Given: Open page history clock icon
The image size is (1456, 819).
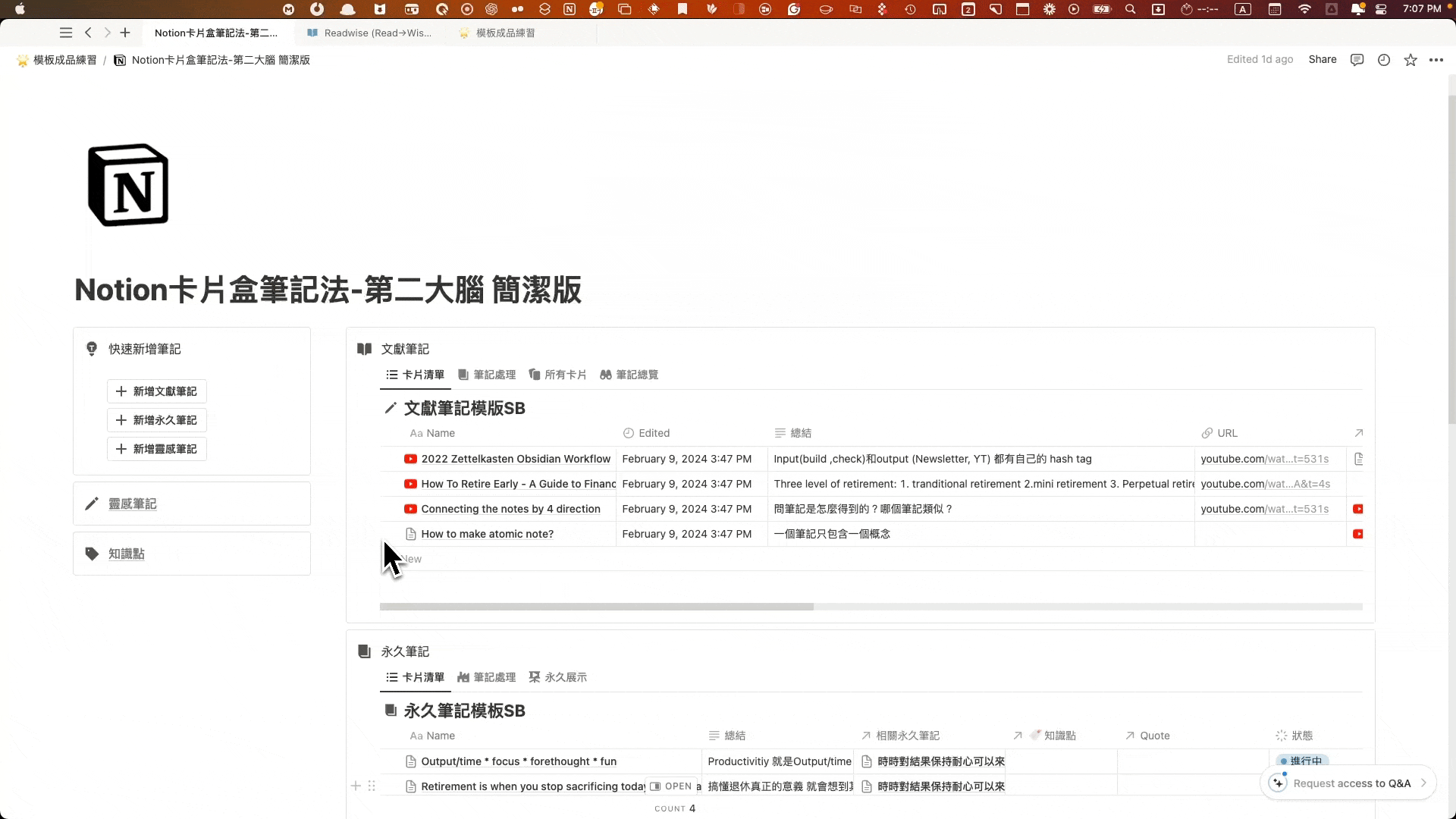Looking at the screenshot, I should 1383,60.
